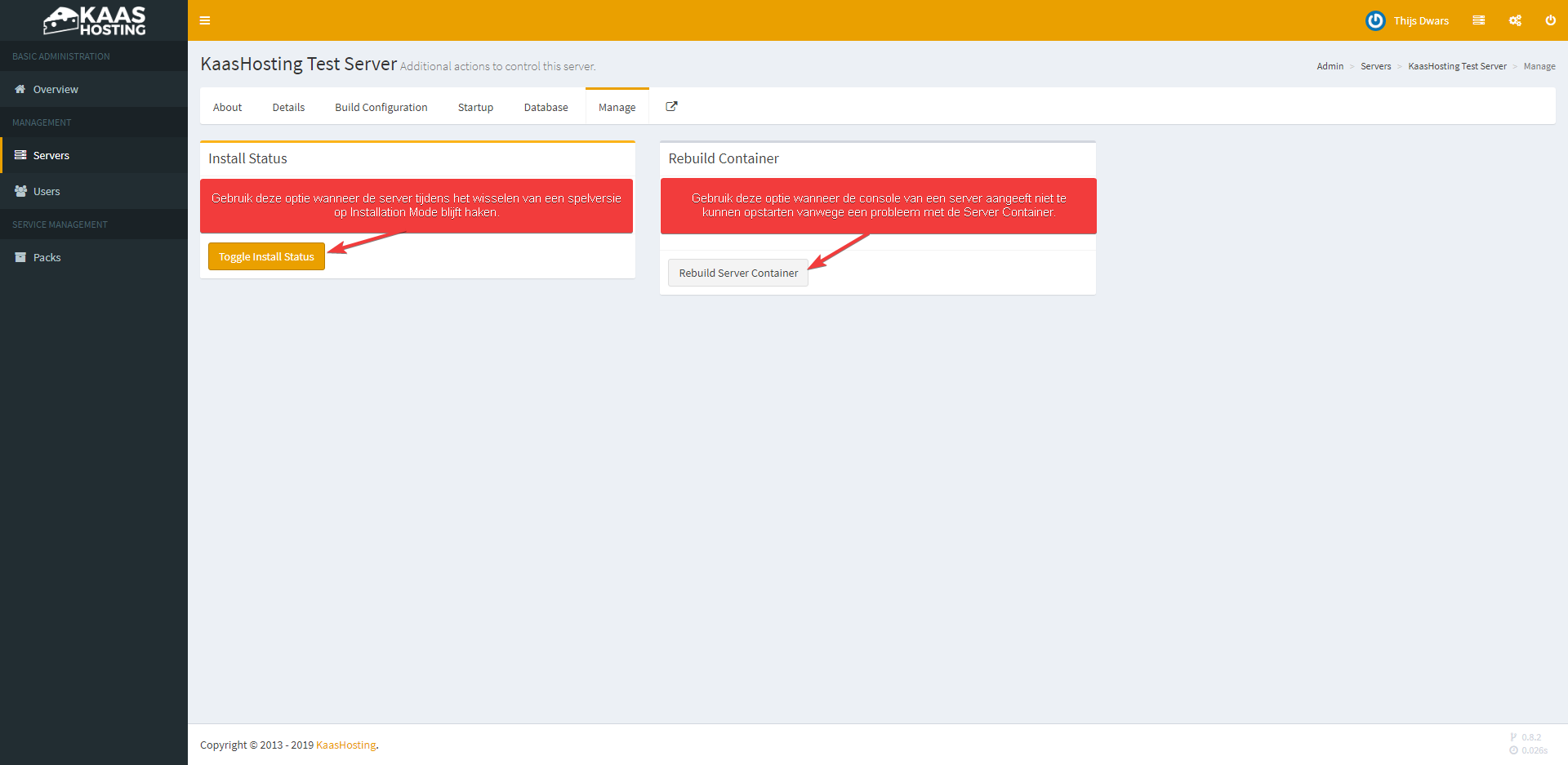Go to Packs in sidebar
1568x765 pixels.
(47, 258)
